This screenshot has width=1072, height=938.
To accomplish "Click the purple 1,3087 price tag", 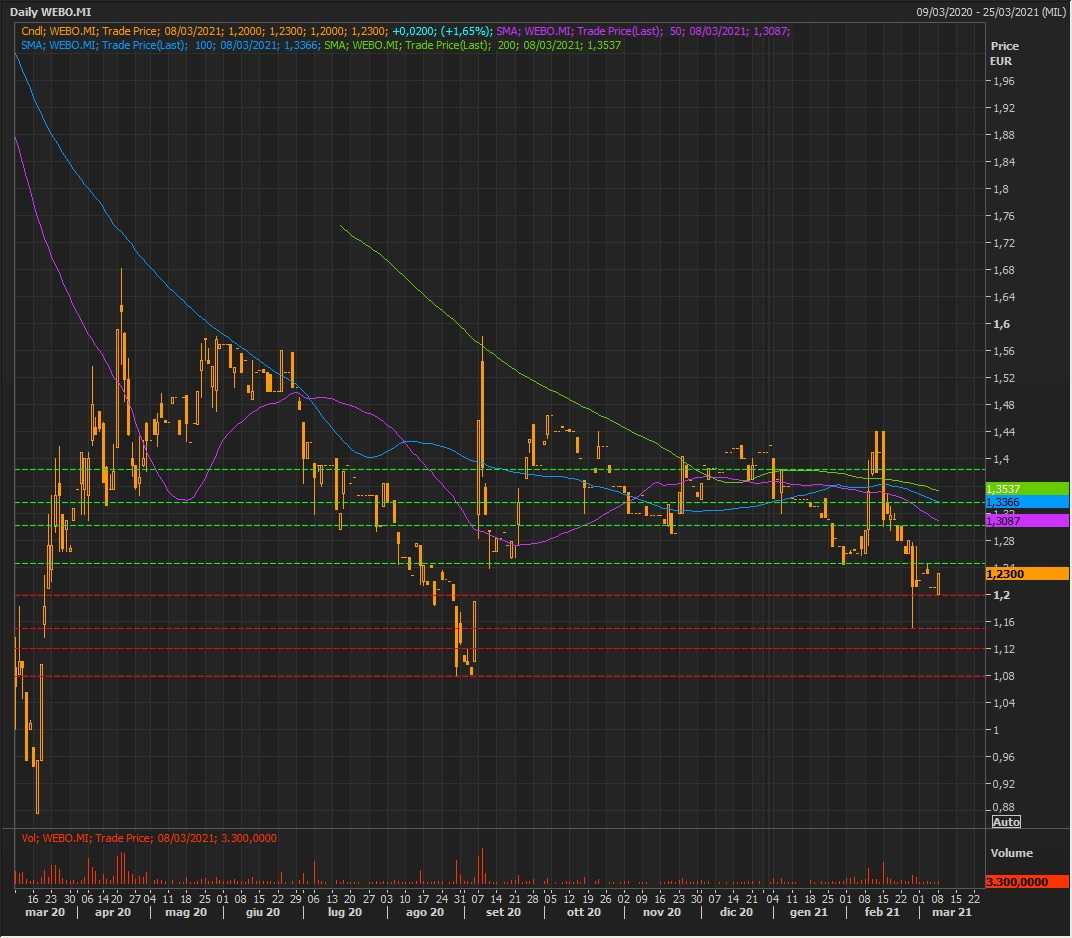I will (x=1012, y=521).
